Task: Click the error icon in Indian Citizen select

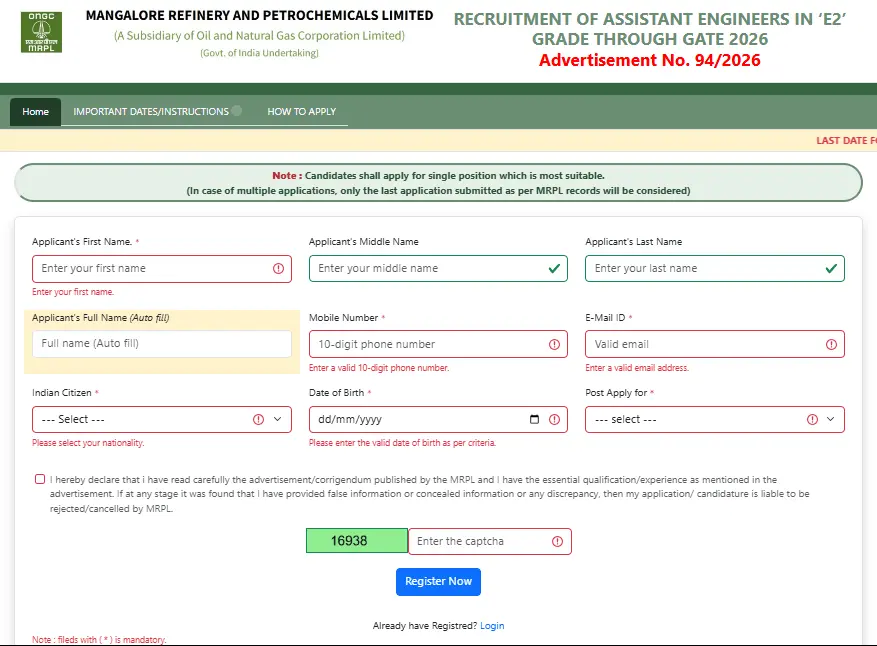Action: click(x=258, y=419)
